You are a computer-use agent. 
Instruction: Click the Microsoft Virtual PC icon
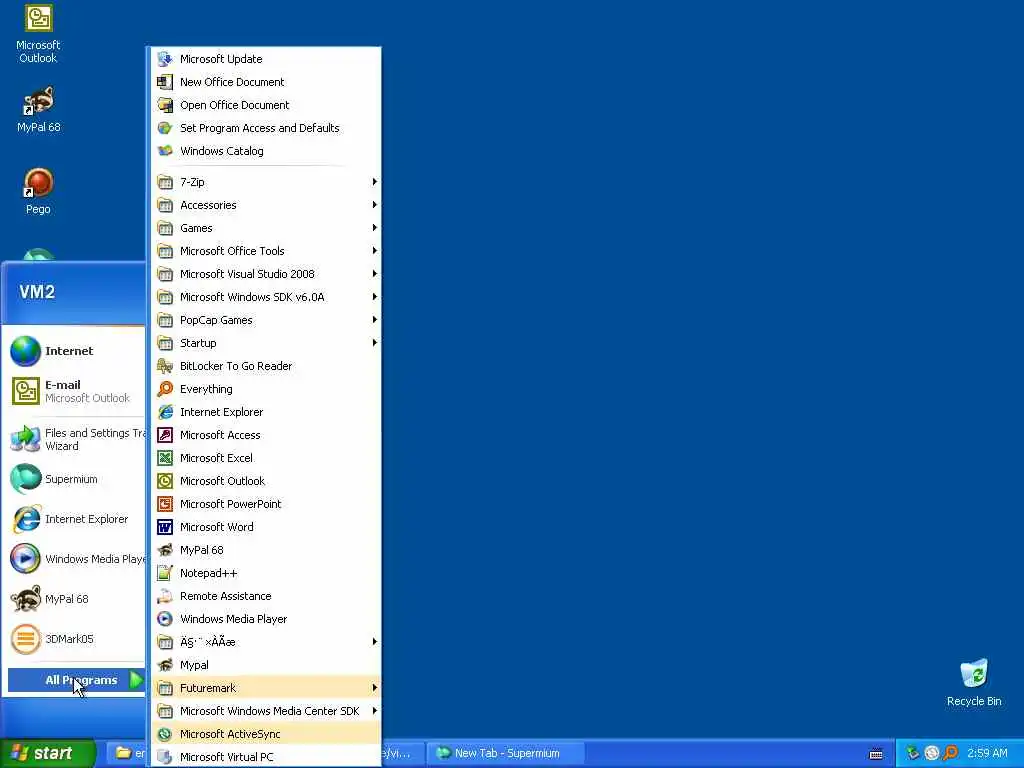point(165,756)
